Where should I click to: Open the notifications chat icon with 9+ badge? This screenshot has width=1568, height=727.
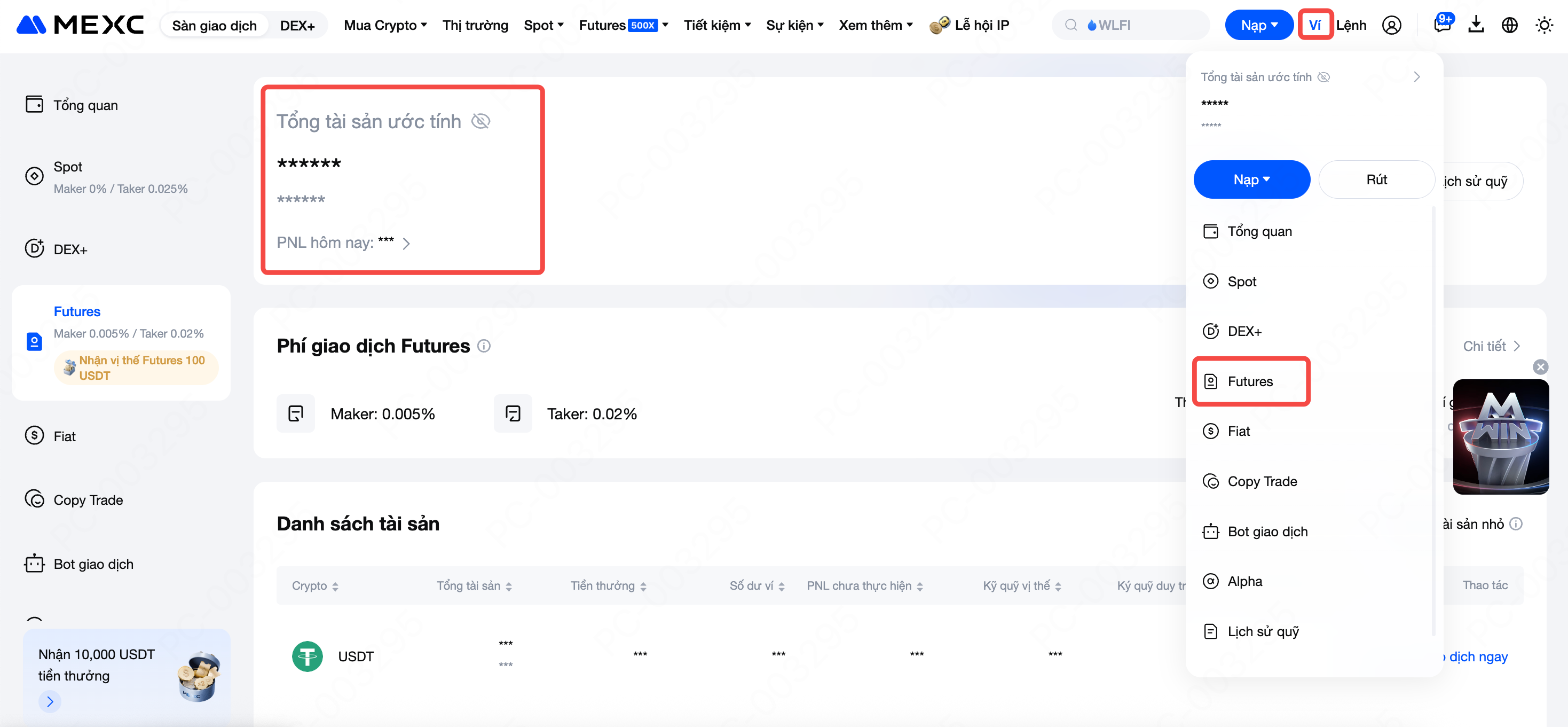click(x=1442, y=25)
